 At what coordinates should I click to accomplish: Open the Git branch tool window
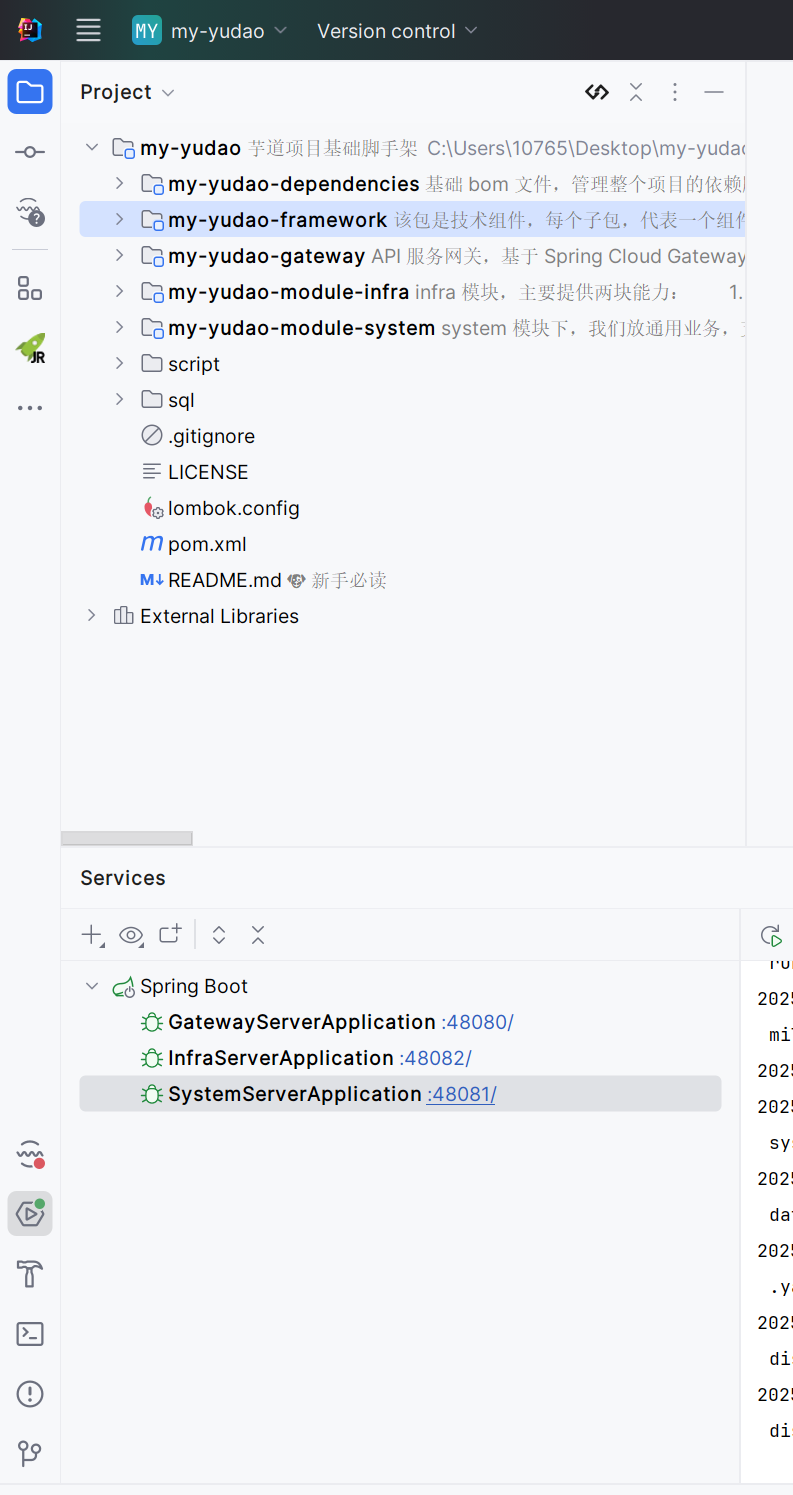(x=30, y=1453)
